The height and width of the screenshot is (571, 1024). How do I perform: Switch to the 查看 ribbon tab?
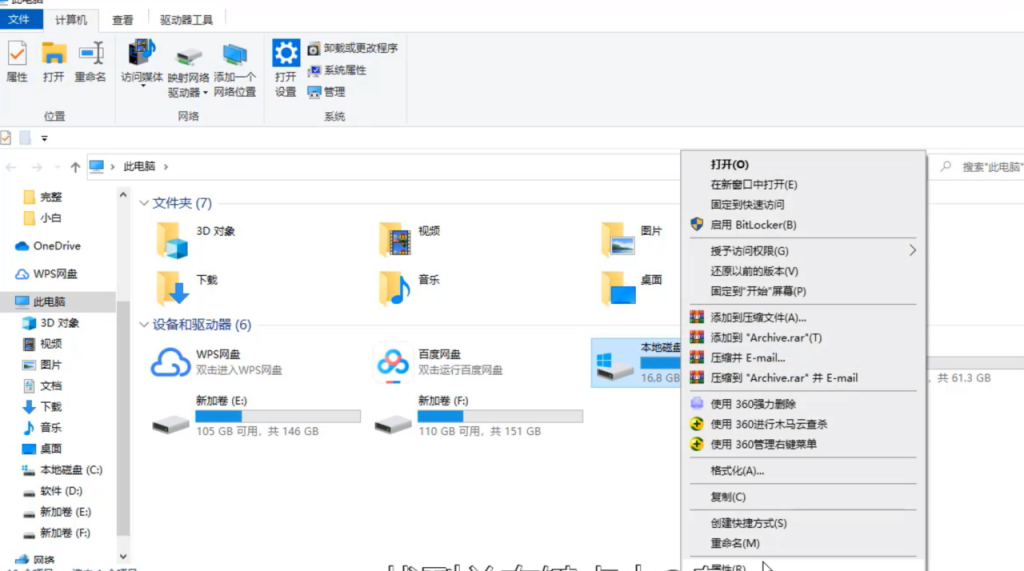[122, 19]
